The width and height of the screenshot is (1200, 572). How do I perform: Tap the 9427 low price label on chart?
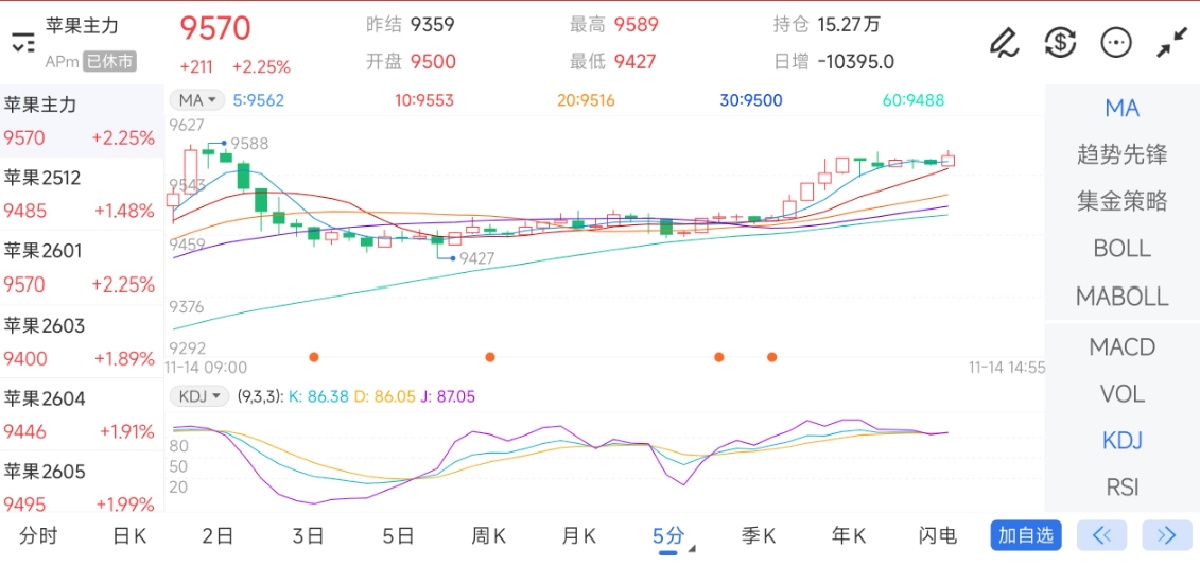coord(476,258)
